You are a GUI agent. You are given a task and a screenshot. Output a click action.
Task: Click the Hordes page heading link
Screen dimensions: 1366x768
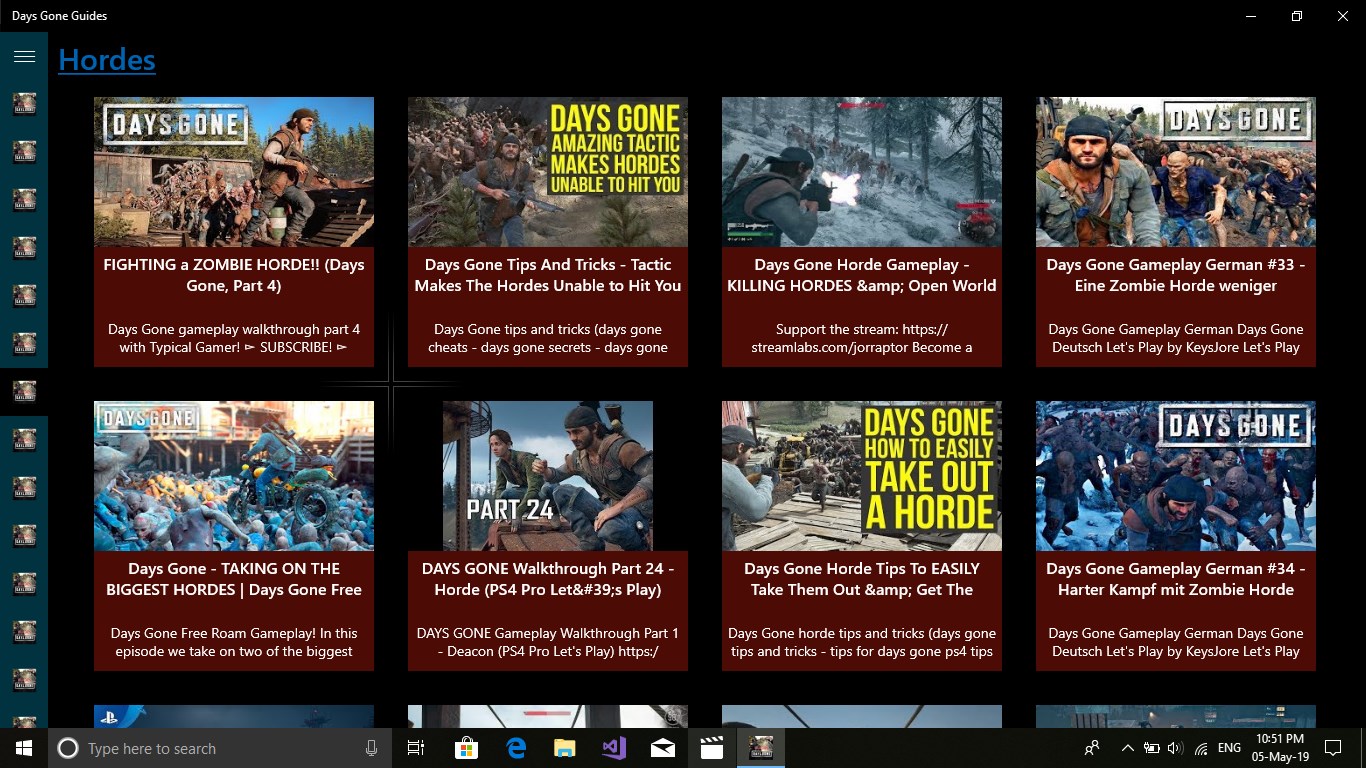click(107, 60)
